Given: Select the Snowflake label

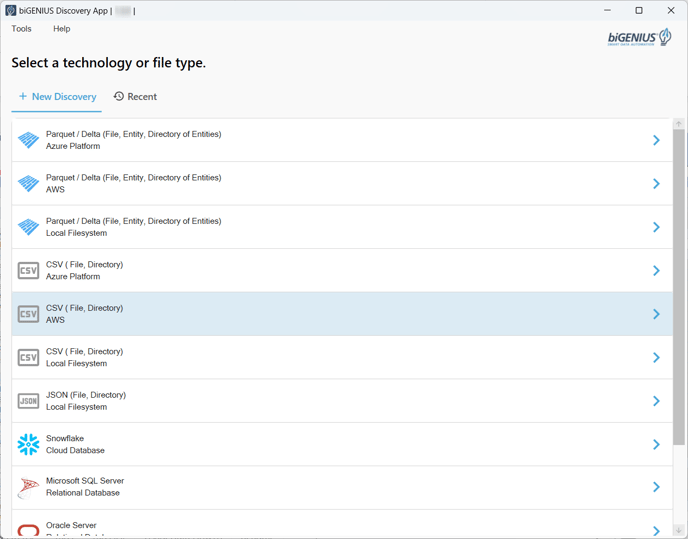Looking at the screenshot, I should click(x=65, y=438).
